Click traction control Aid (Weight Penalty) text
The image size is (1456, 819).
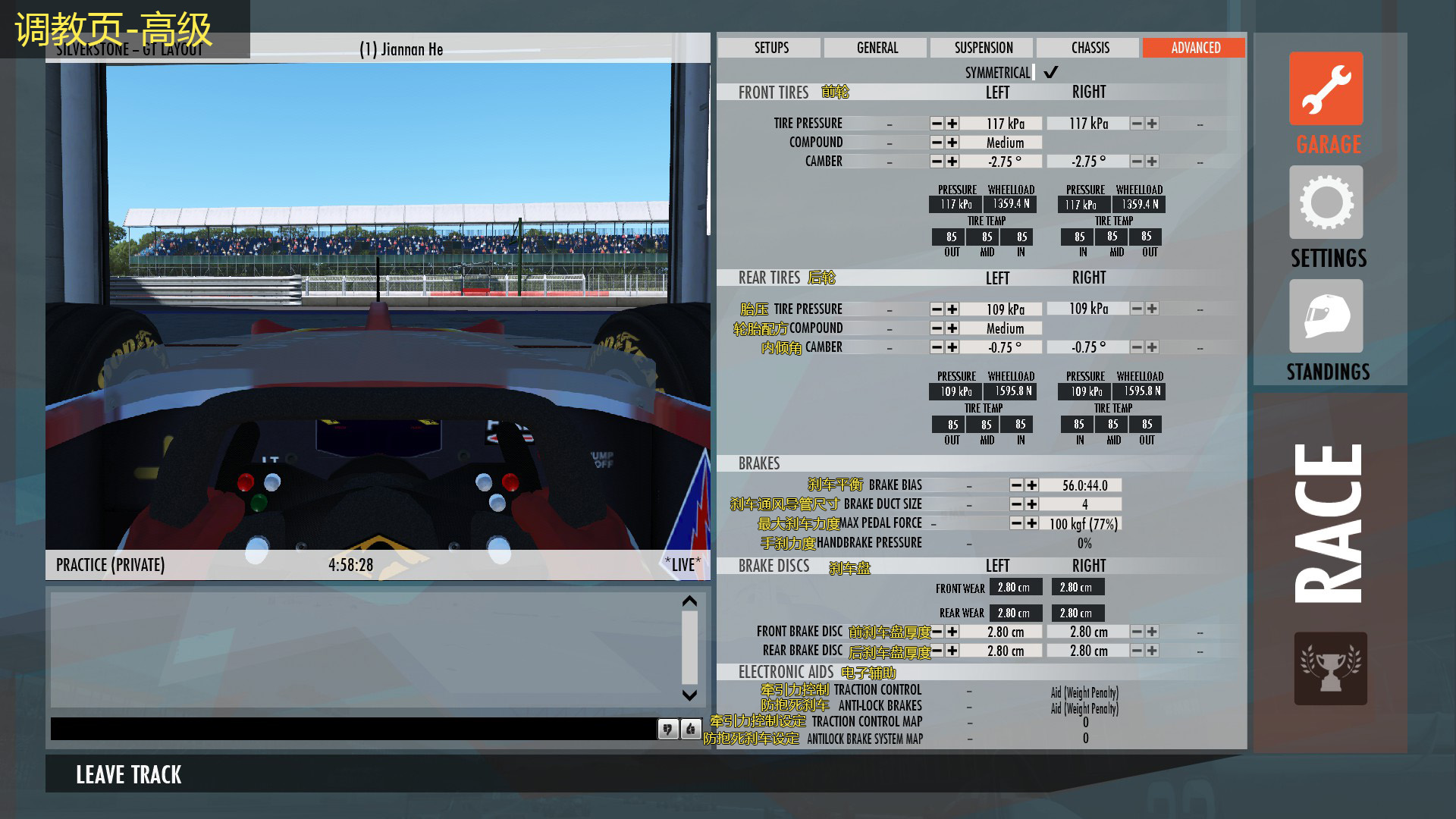(1084, 692)
